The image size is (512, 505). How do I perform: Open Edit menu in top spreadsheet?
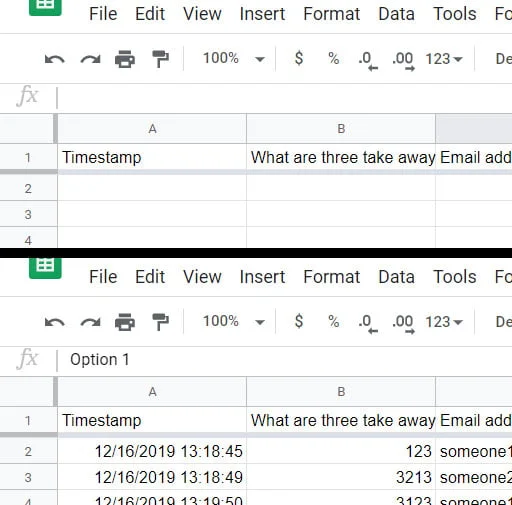[x=150, y=14]
